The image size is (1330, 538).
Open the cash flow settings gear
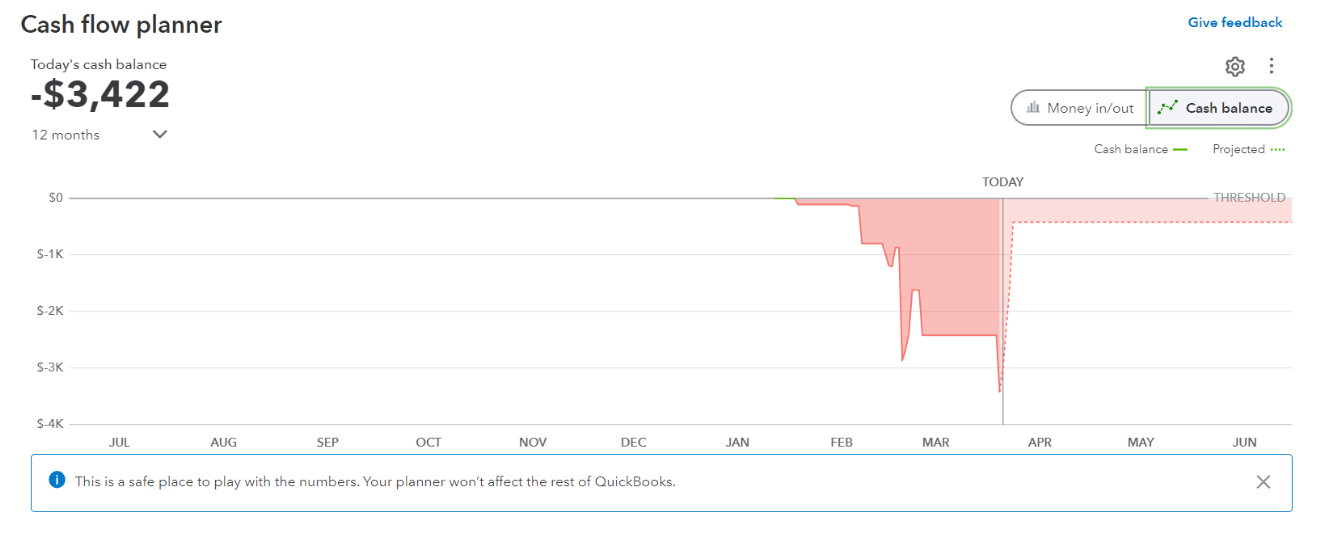coord(1235,66)
